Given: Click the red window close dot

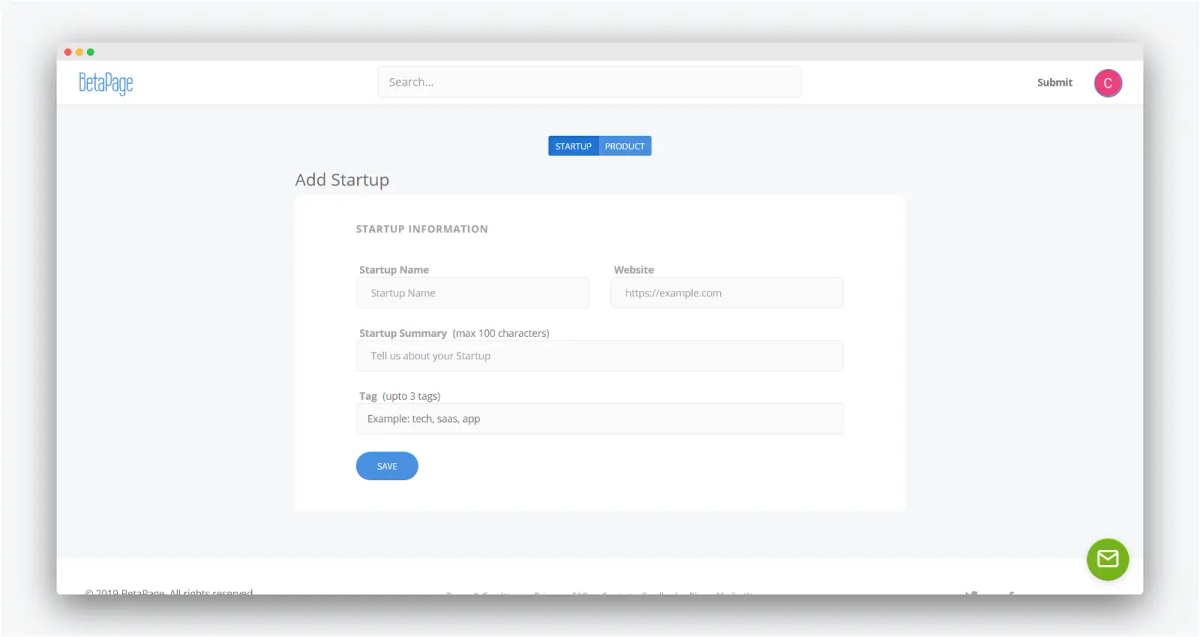Looking at the screenshot, I should (68, 52).
